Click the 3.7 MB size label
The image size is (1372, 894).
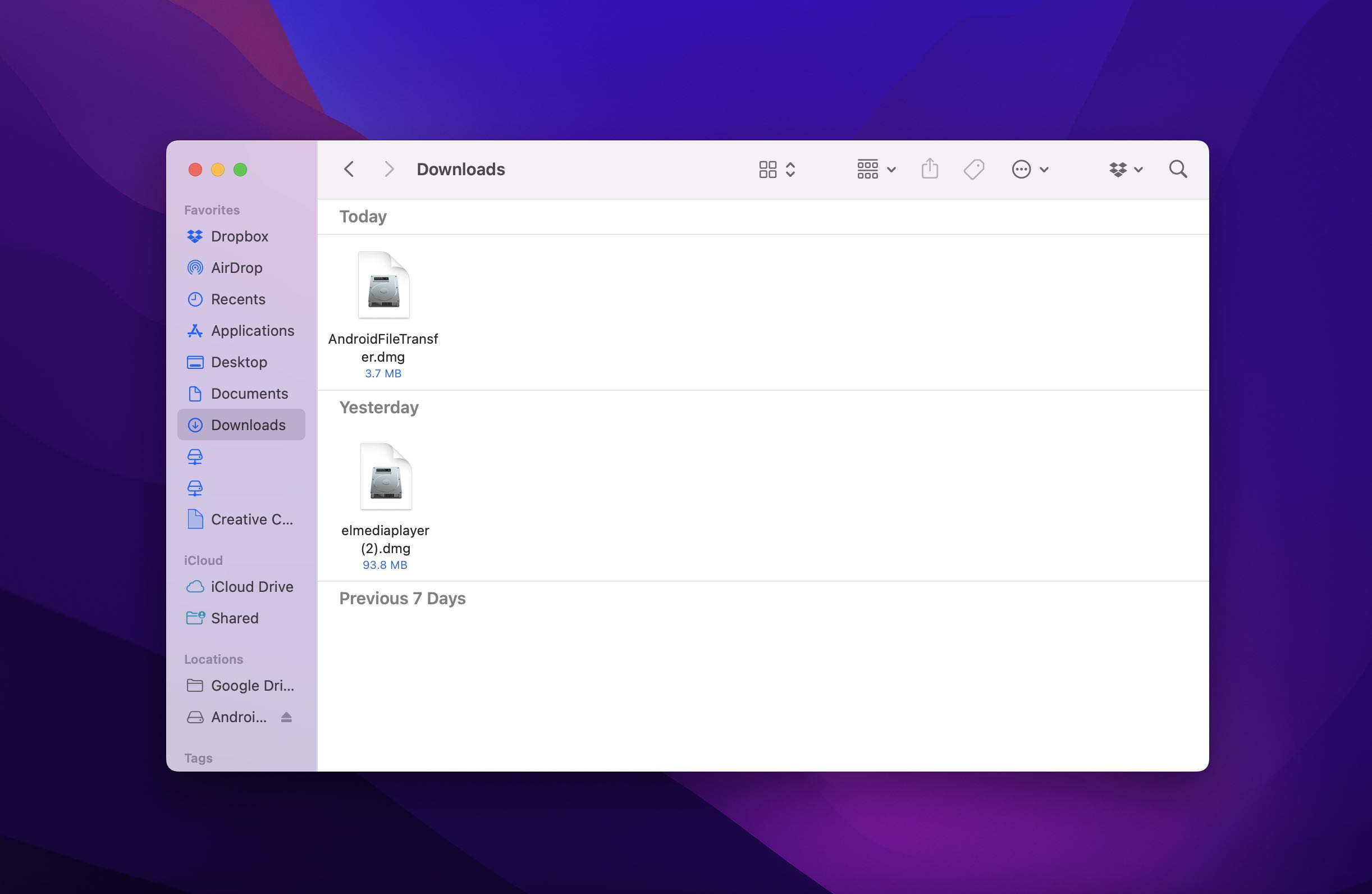tap(383, 373)
